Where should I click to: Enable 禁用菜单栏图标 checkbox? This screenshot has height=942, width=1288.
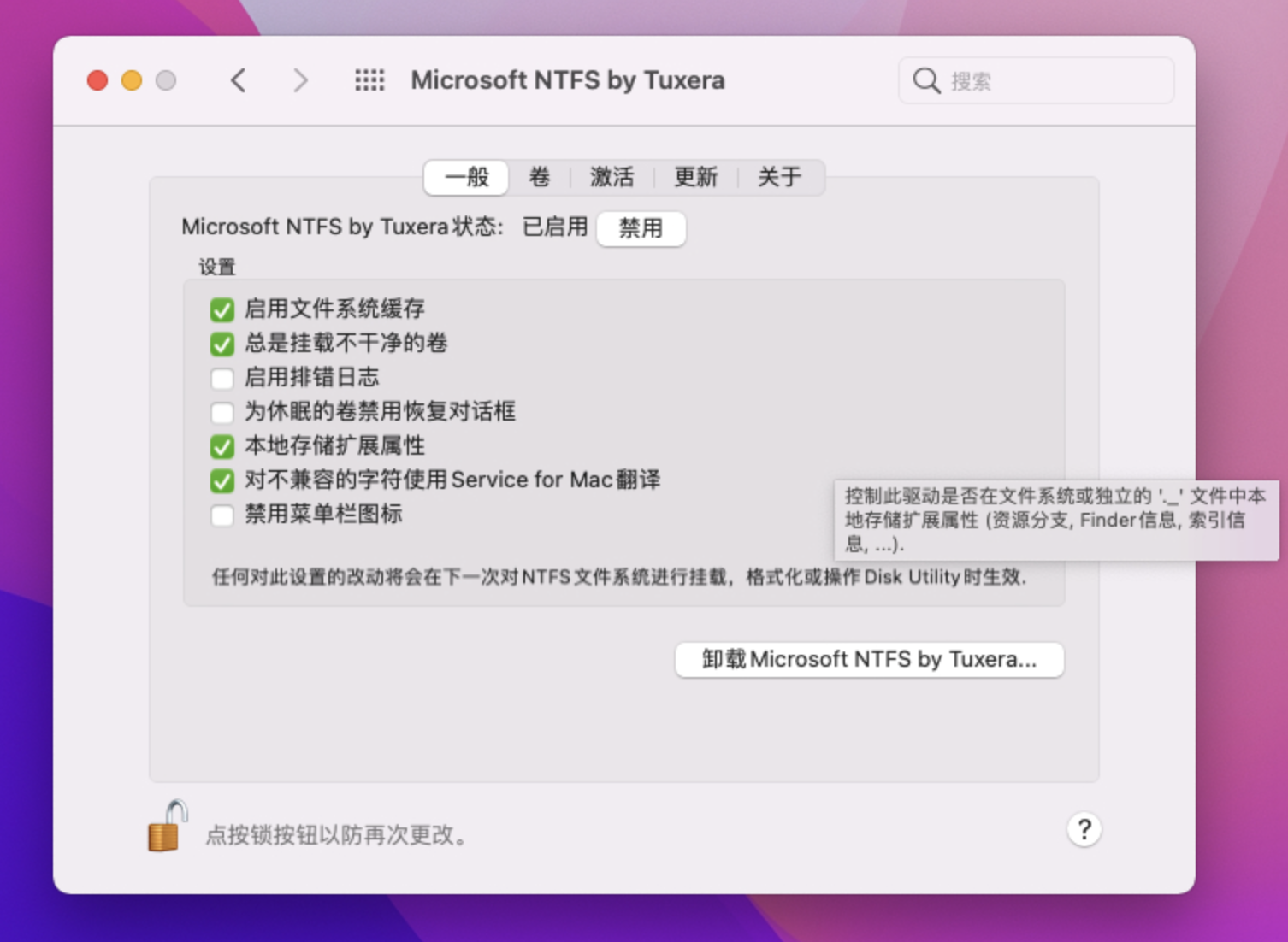222,515
